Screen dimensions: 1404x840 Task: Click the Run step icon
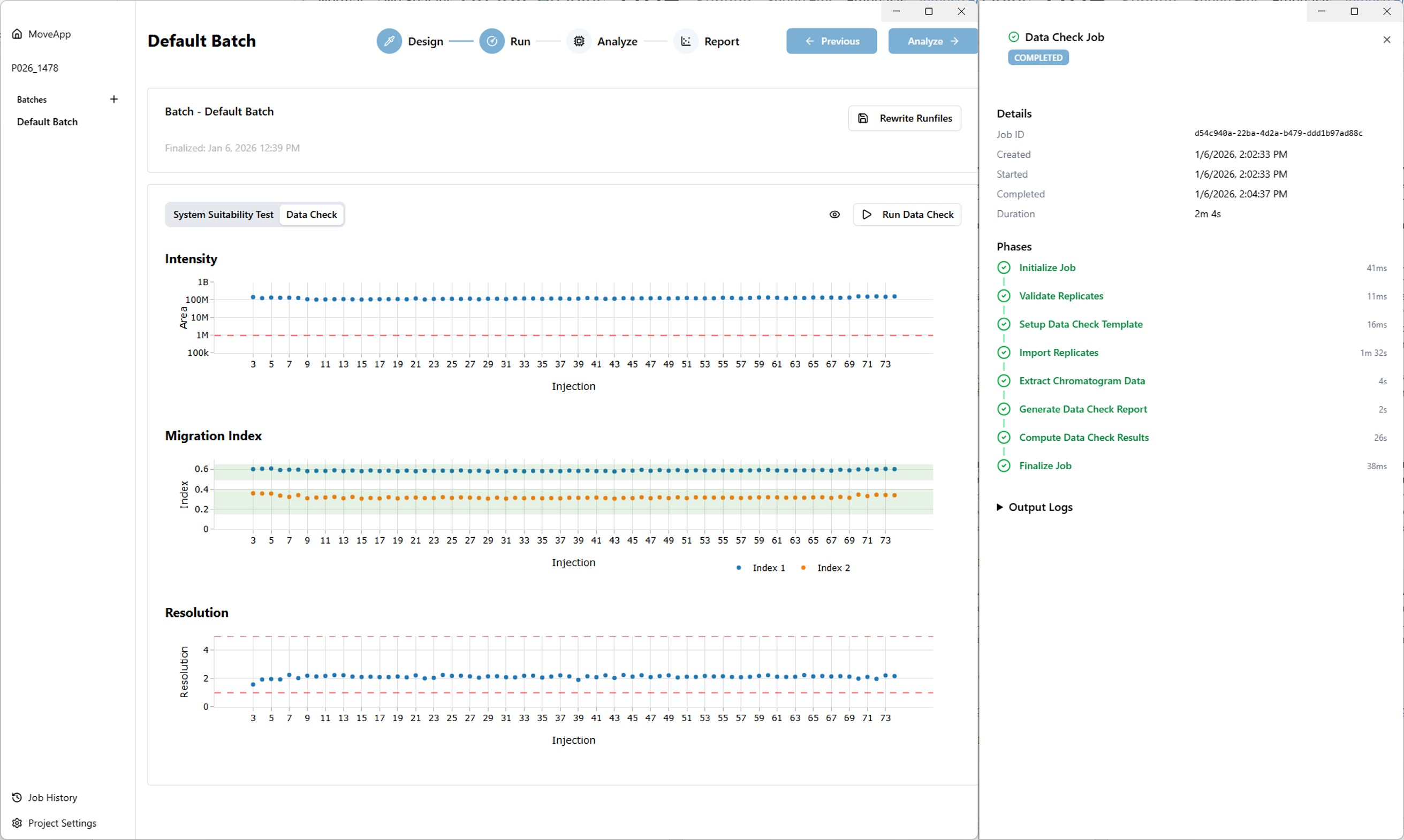[492, 41]
